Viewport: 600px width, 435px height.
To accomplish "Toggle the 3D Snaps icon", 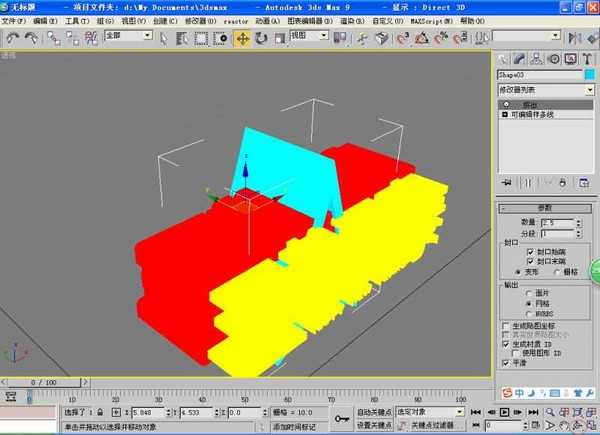I will 403,38.
